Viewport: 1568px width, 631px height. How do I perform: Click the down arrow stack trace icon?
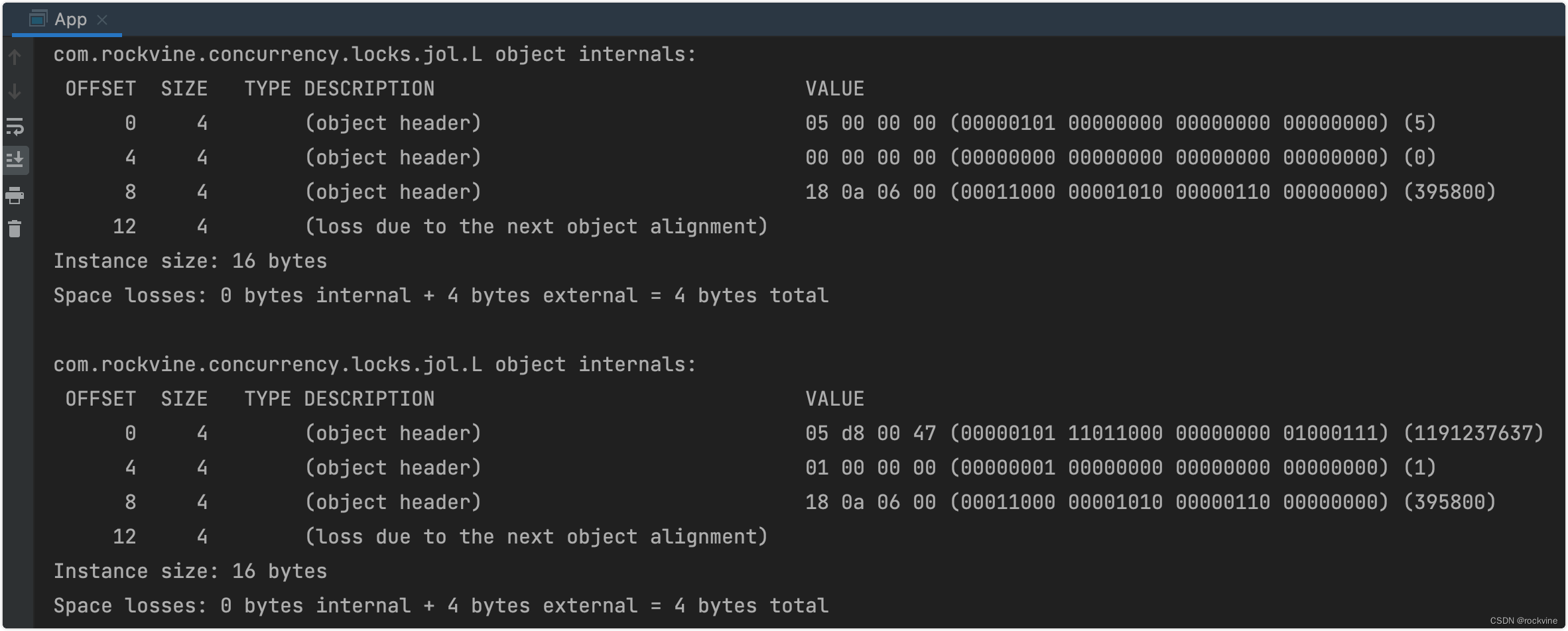(15, 91)
